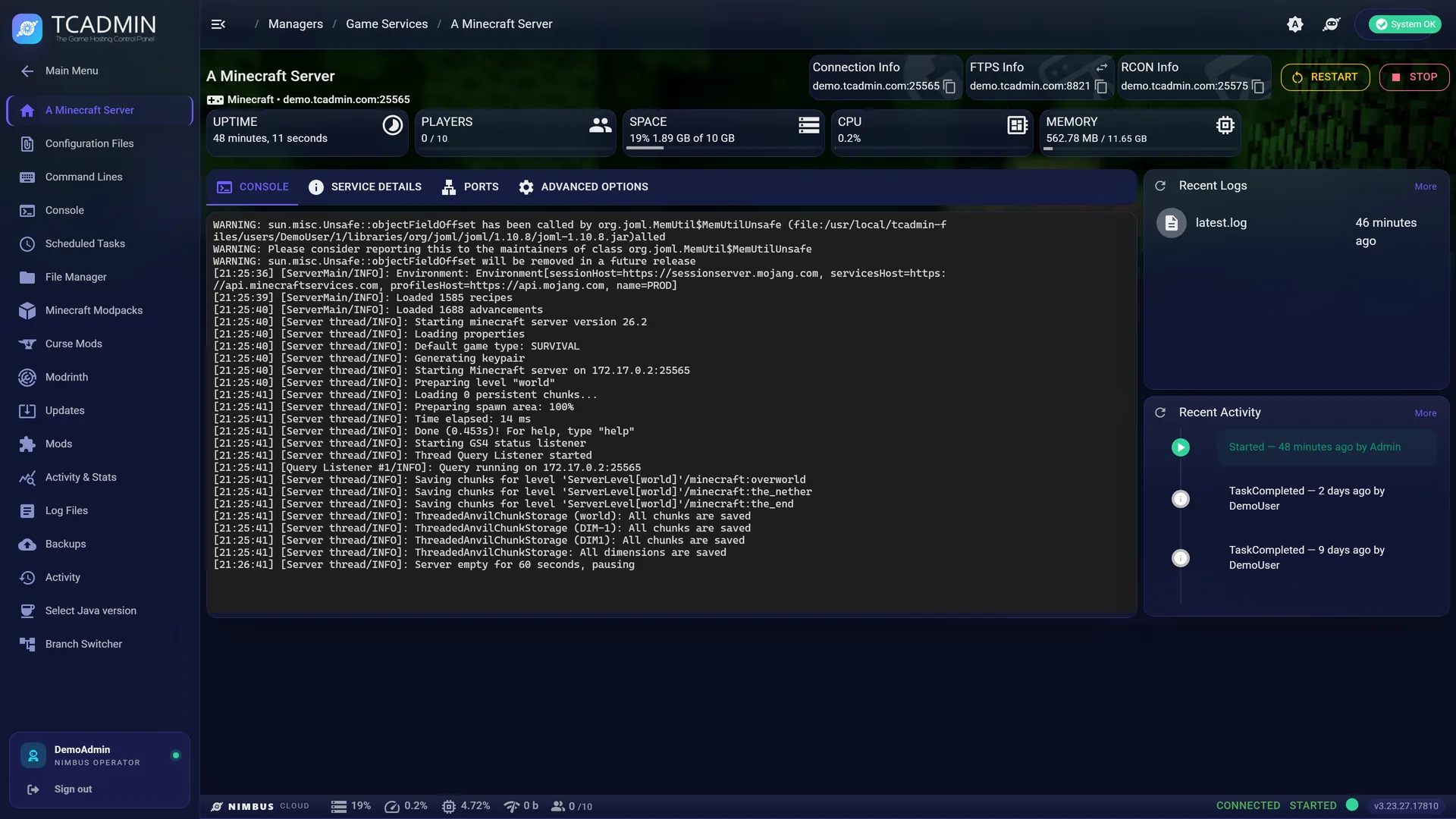Click the Players group icon
This screenshot has height=819, width=1456.
[600, 125]
